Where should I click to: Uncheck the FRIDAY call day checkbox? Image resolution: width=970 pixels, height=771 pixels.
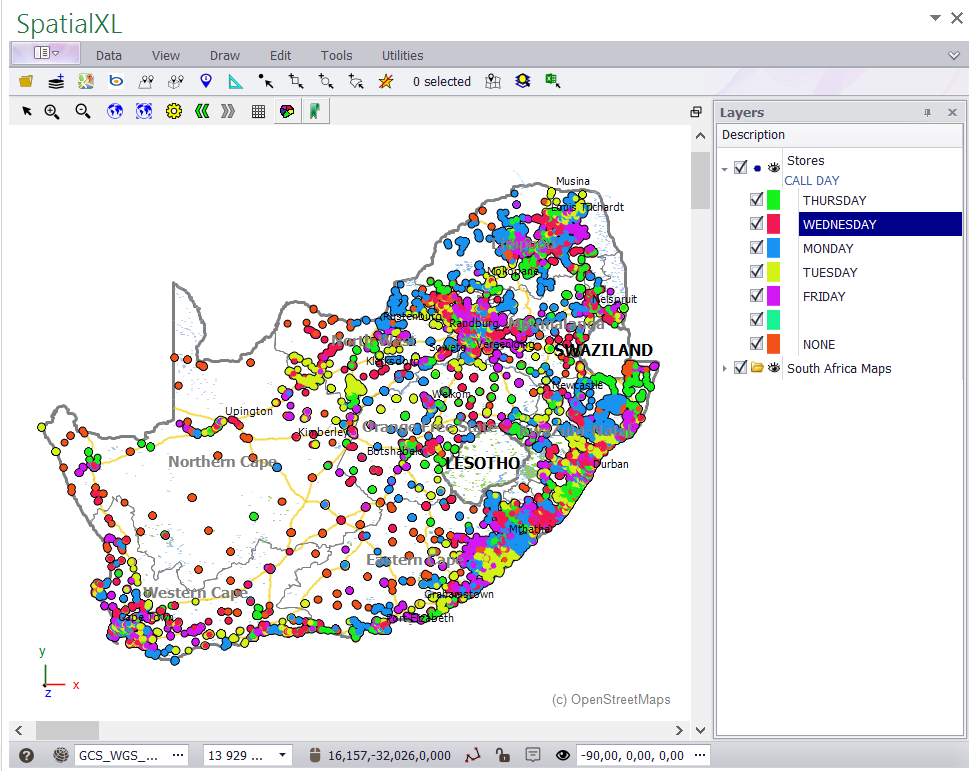[x=757, y=296]
